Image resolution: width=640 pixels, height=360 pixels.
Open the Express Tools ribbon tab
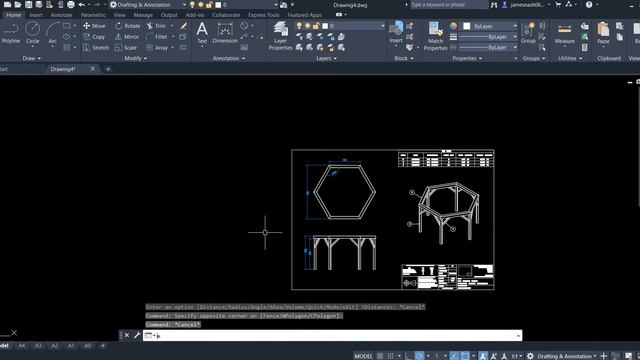click(x=264, y=15)
